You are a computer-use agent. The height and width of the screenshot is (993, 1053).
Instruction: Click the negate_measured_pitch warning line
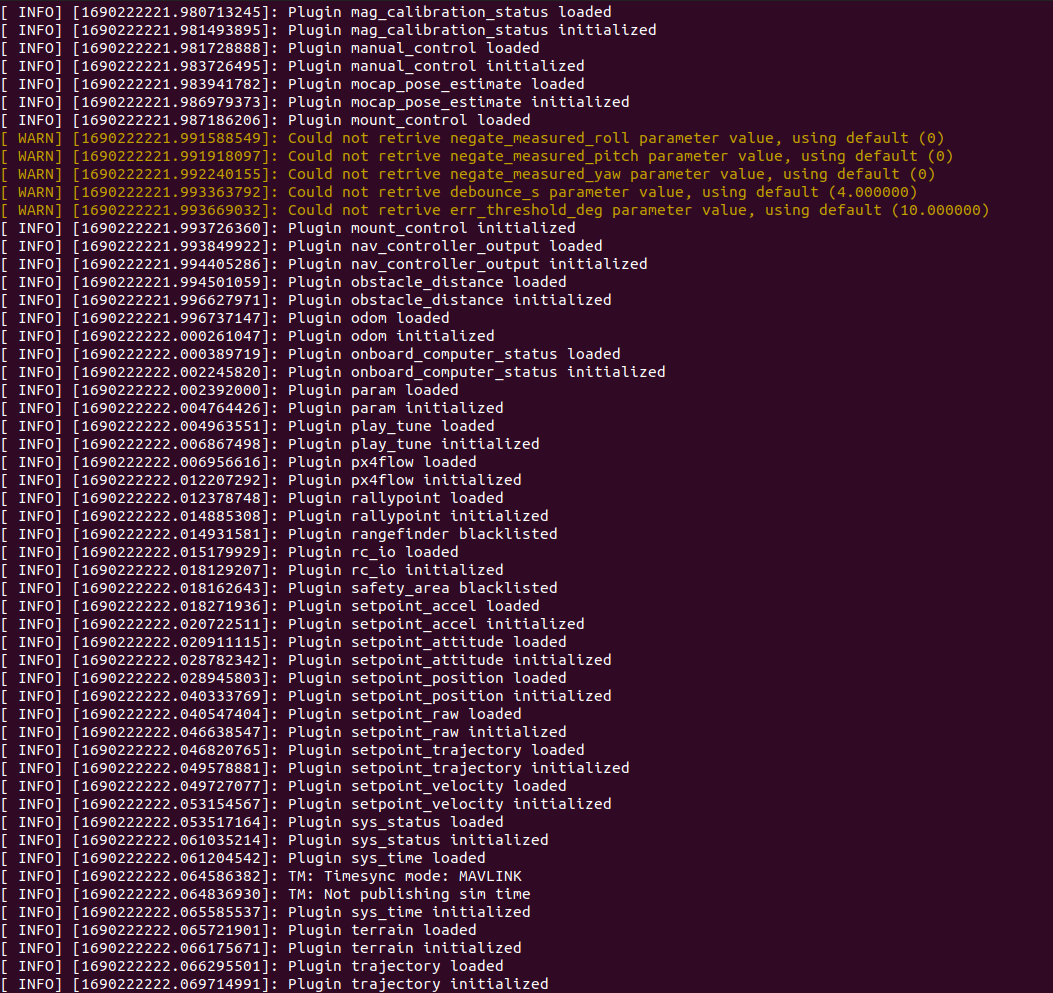point(620,156)
